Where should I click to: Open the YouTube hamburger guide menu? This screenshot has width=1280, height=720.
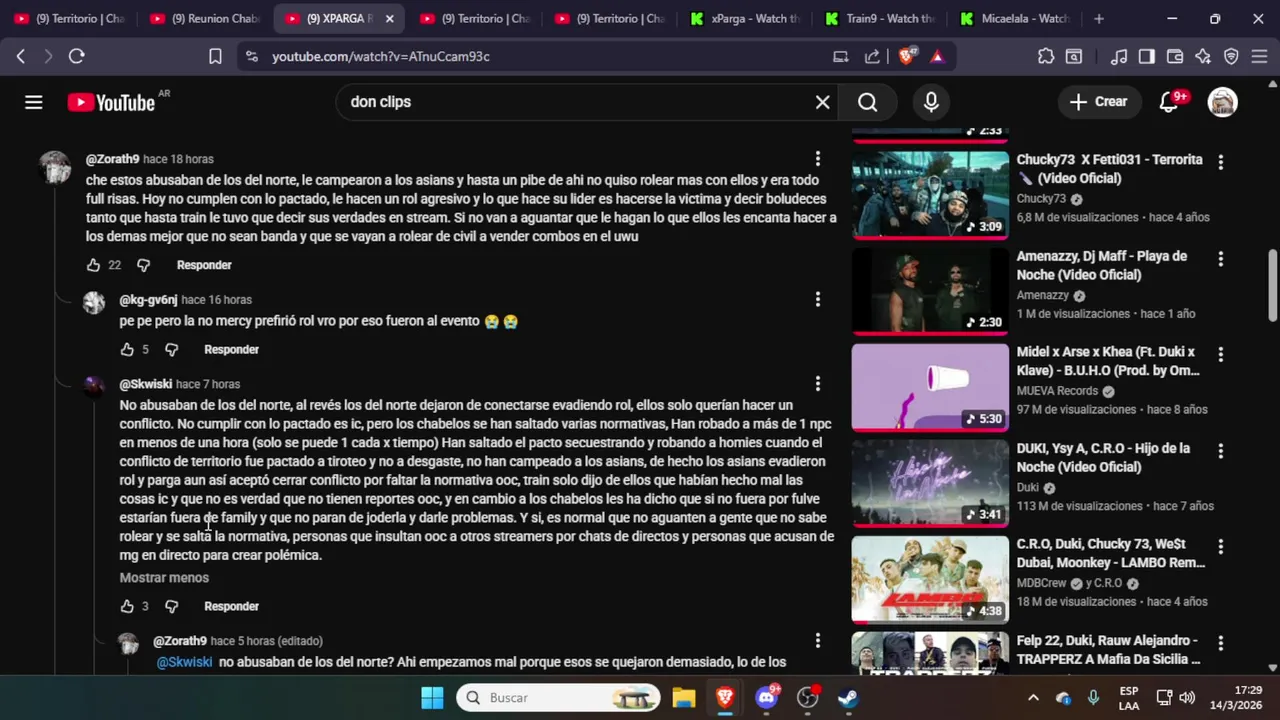point(34,102)
